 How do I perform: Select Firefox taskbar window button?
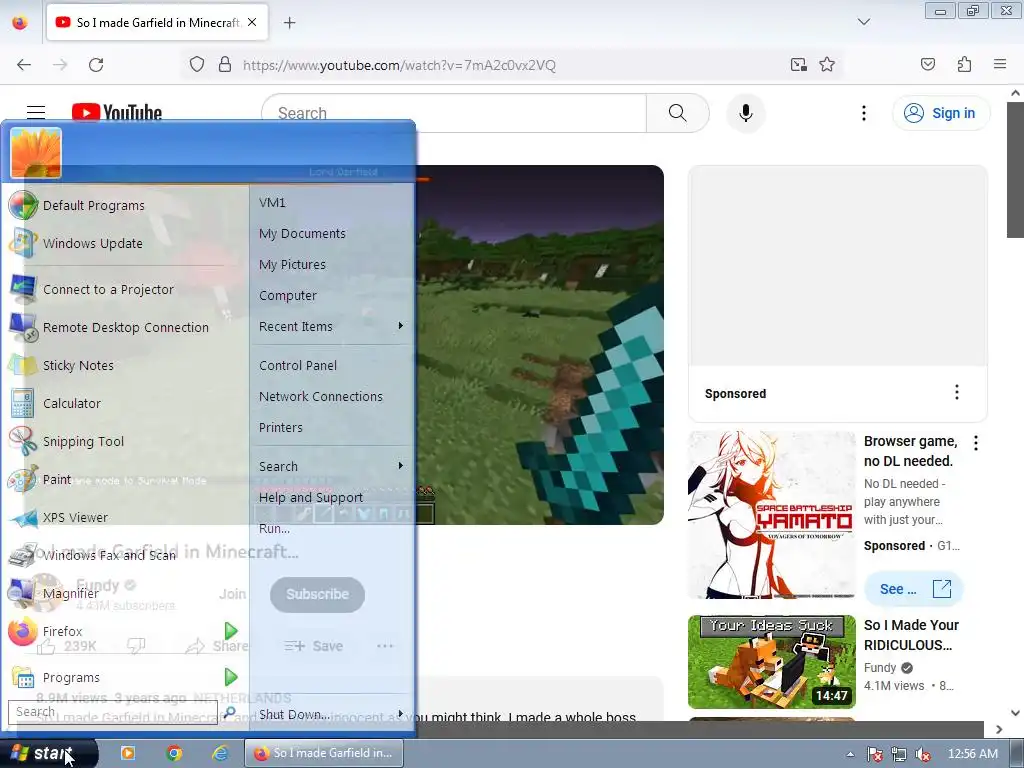click(x=324, y=753)
